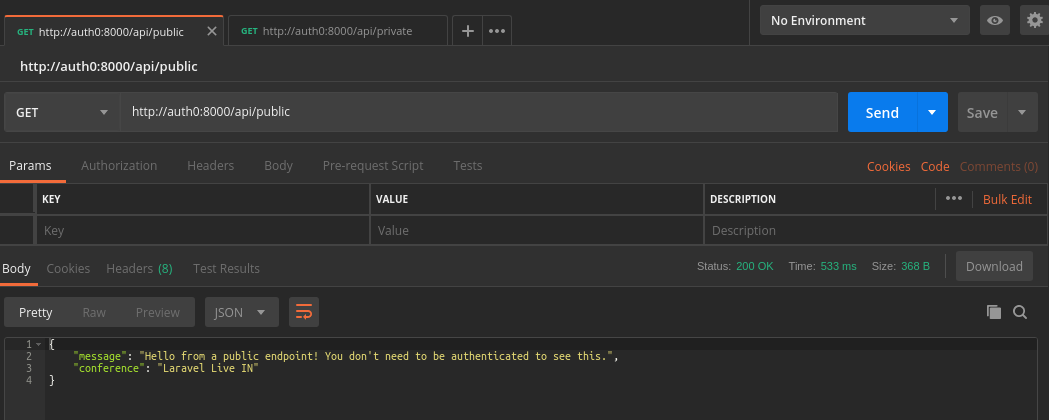Click the 200 OK status value
This screenshot has height=420, width=1049.
click(755, 266)
